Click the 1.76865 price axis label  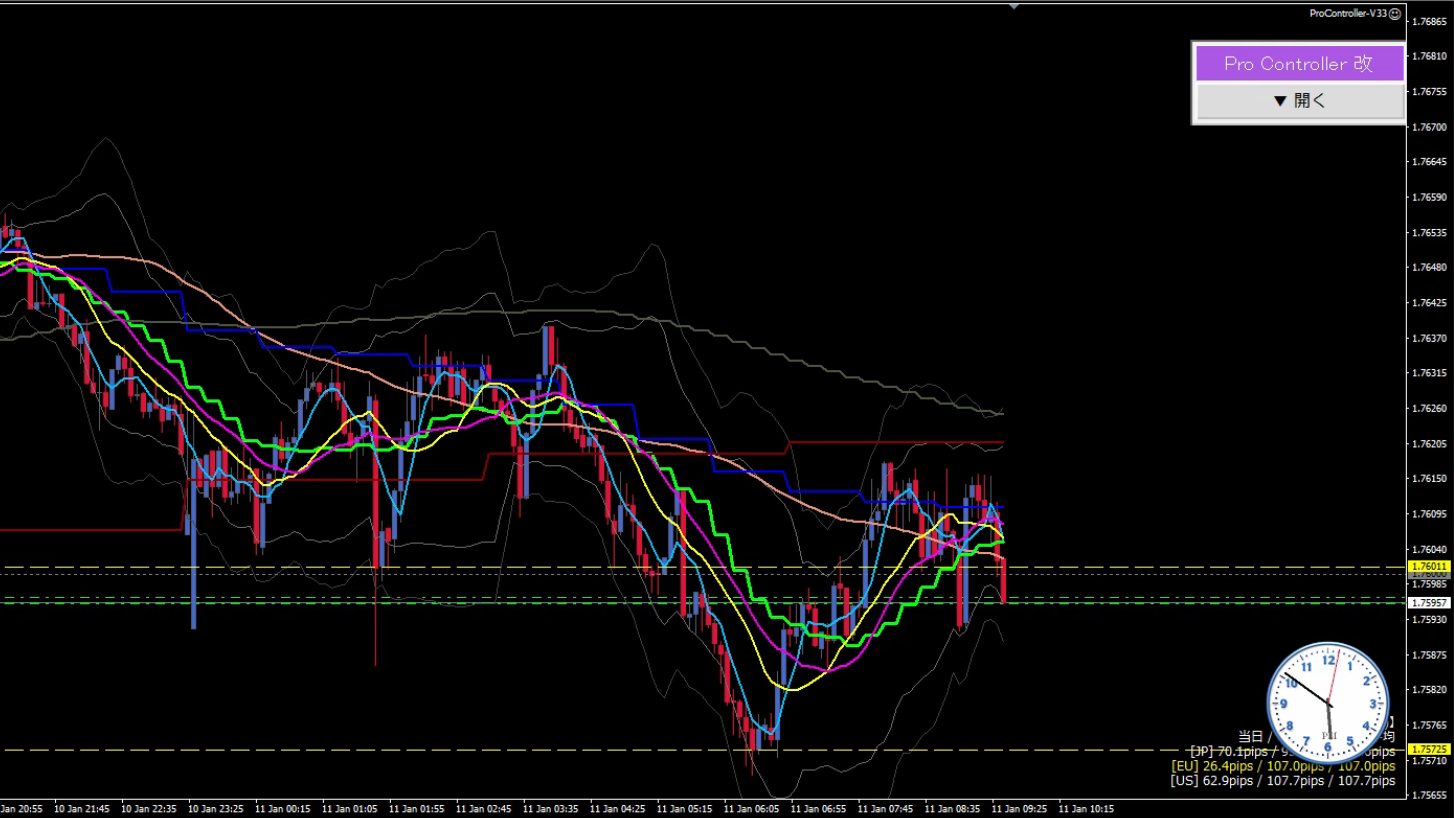tap(1431, 21)
